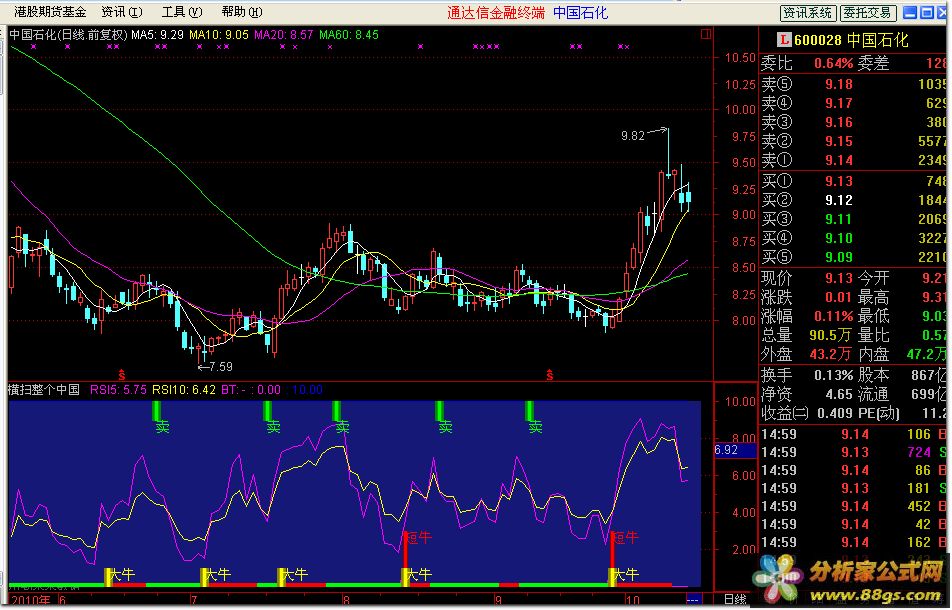Click the 涨幅 0.11% value
Viewport: 952px width, 610px height.
coord(834,316)
